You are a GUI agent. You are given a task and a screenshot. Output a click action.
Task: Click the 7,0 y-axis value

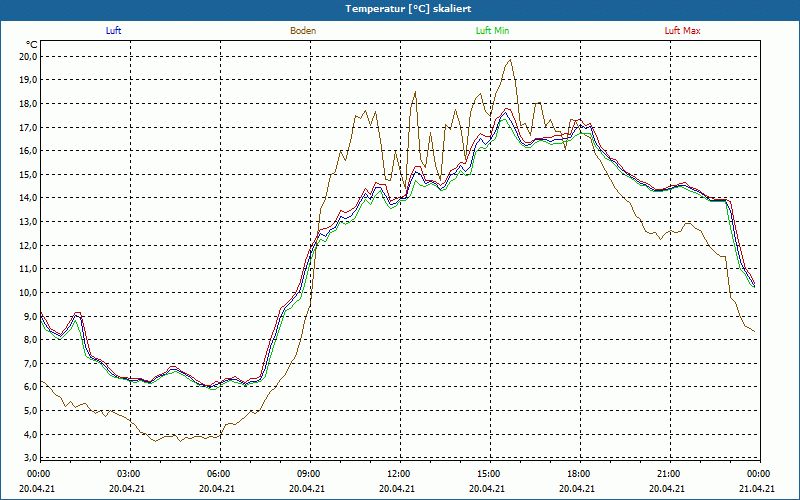click(31, 363)
